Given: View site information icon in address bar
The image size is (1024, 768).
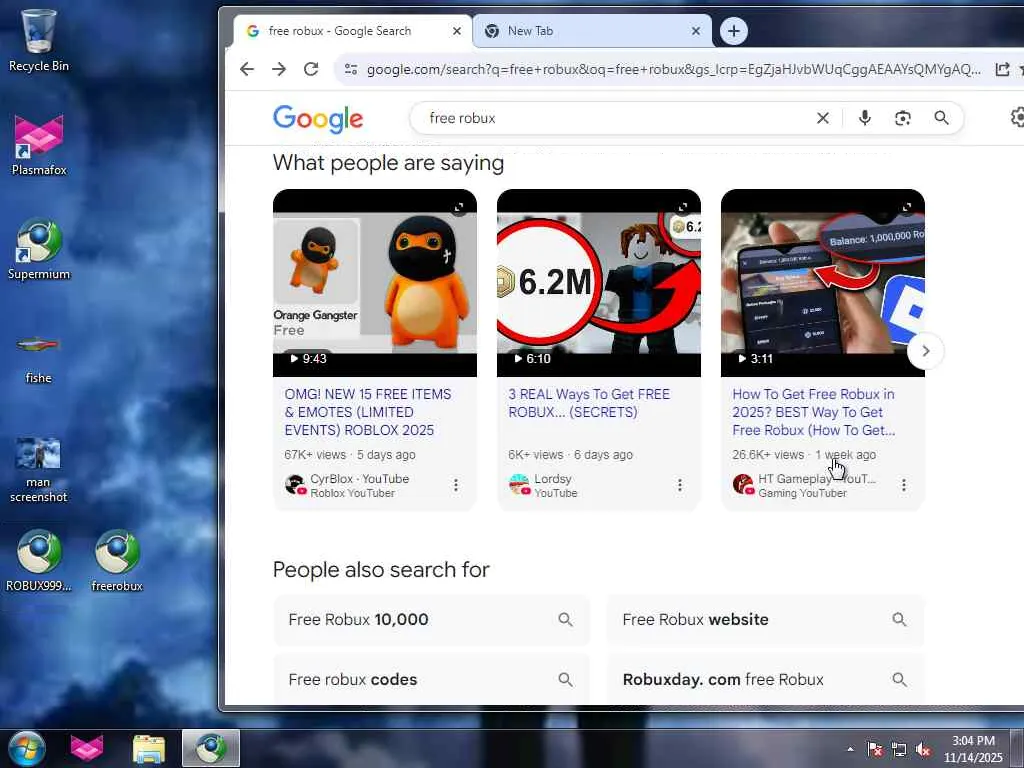Looking at the screenshot, I should (351, 69).
